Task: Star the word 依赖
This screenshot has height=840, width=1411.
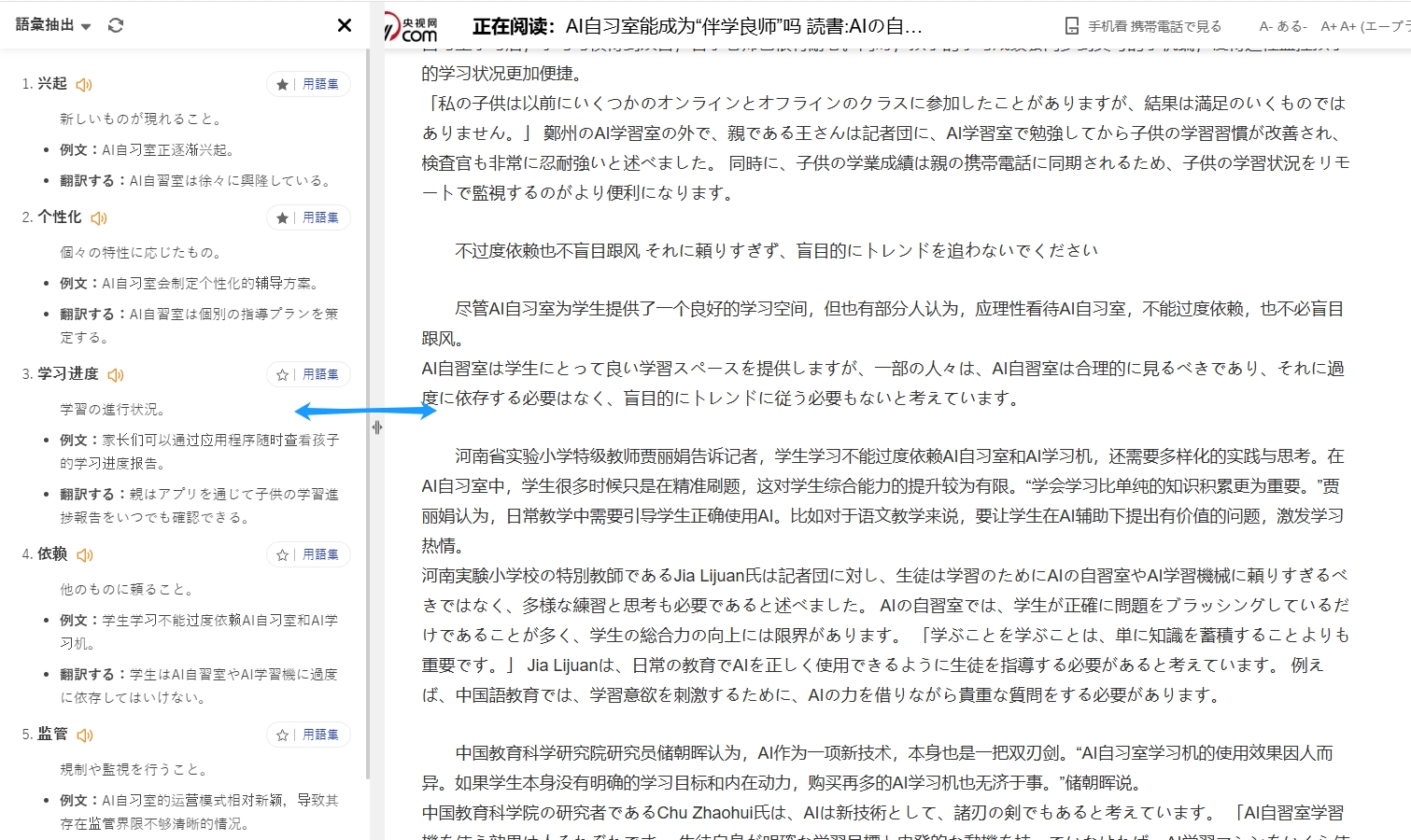Action: tap(282, 555)
